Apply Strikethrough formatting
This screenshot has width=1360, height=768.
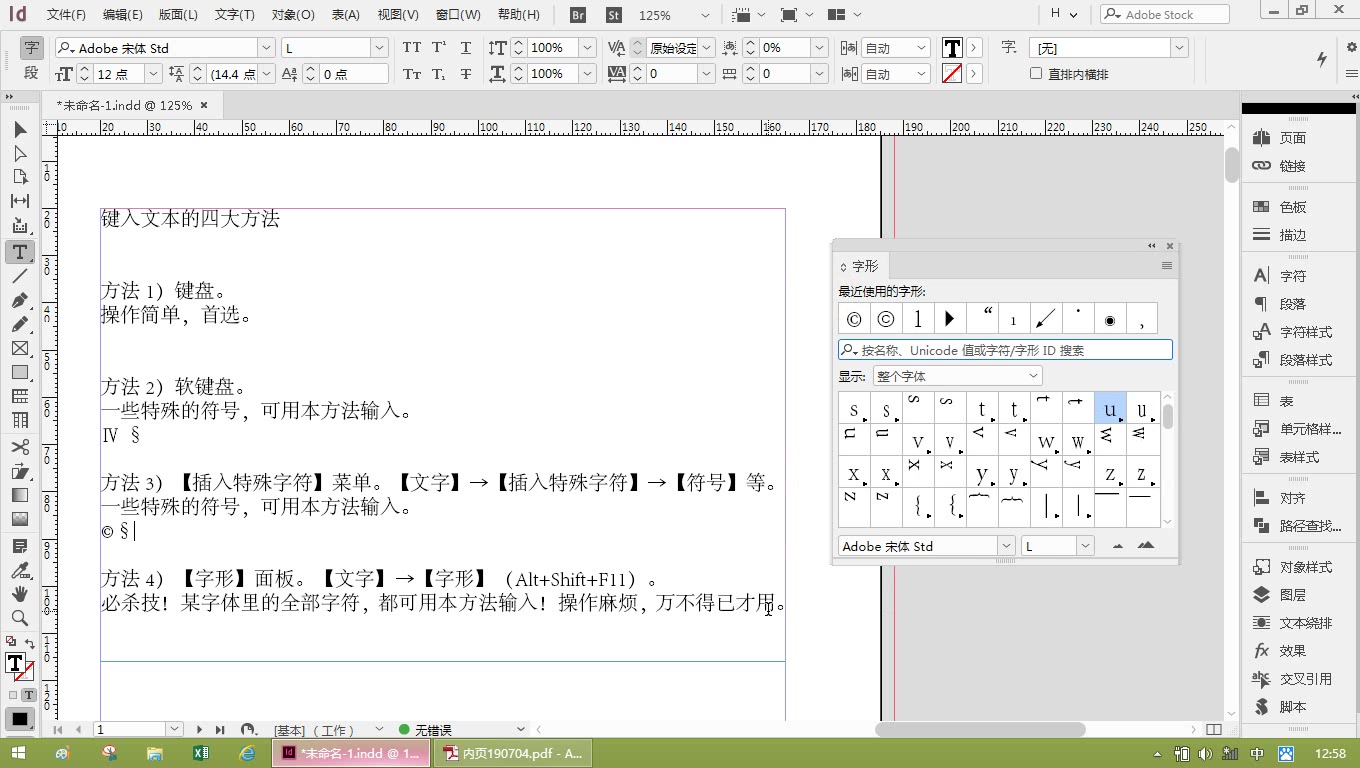tap(466, 74)
